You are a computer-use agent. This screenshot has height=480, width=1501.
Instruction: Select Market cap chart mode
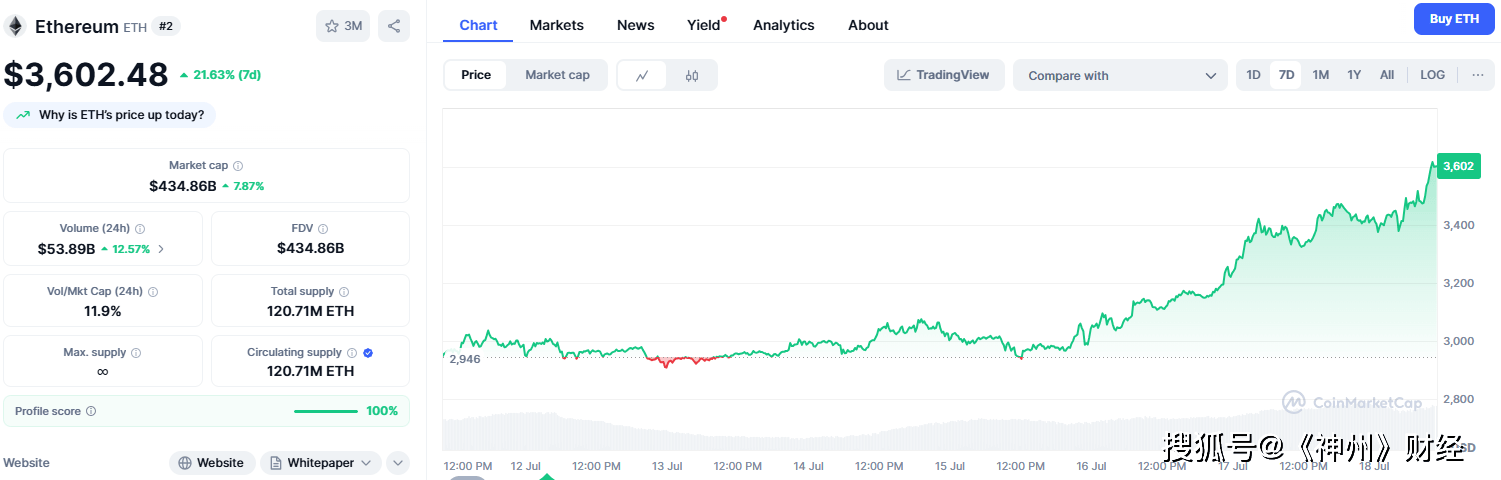tap(557, 75)
